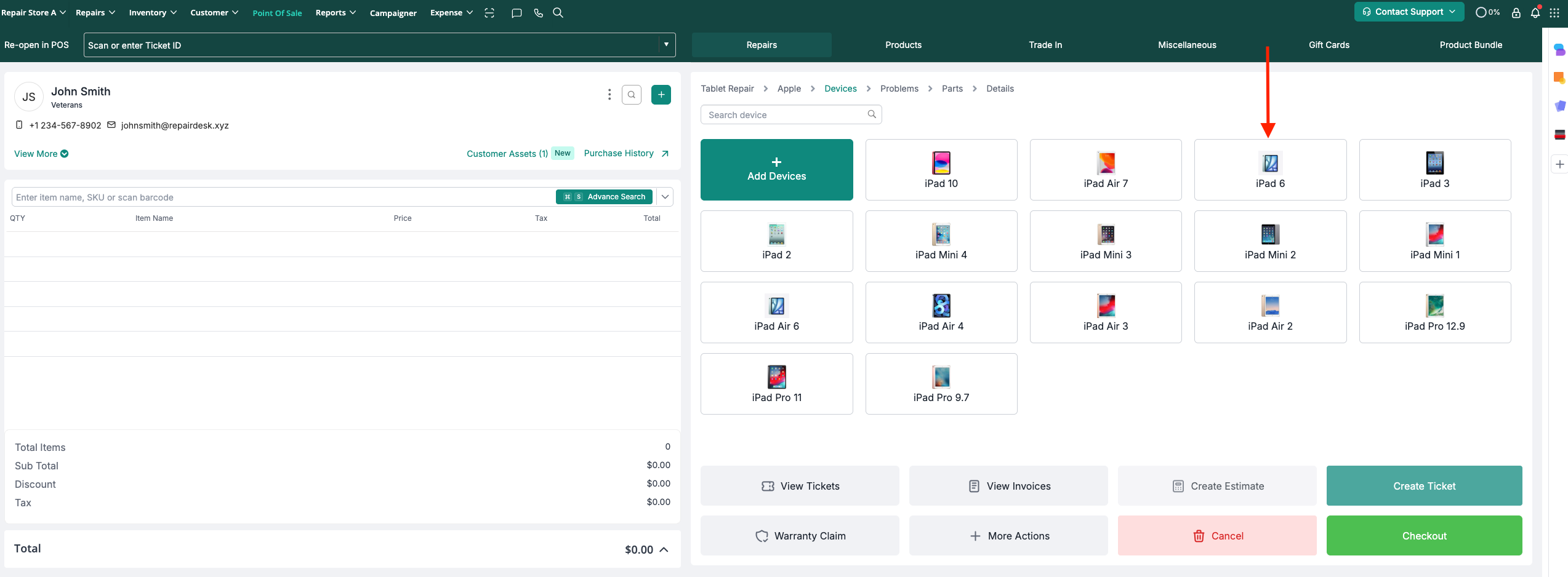1568x577 pixels.
Task: Open the Inventory menu
Action: coord(152,13)
